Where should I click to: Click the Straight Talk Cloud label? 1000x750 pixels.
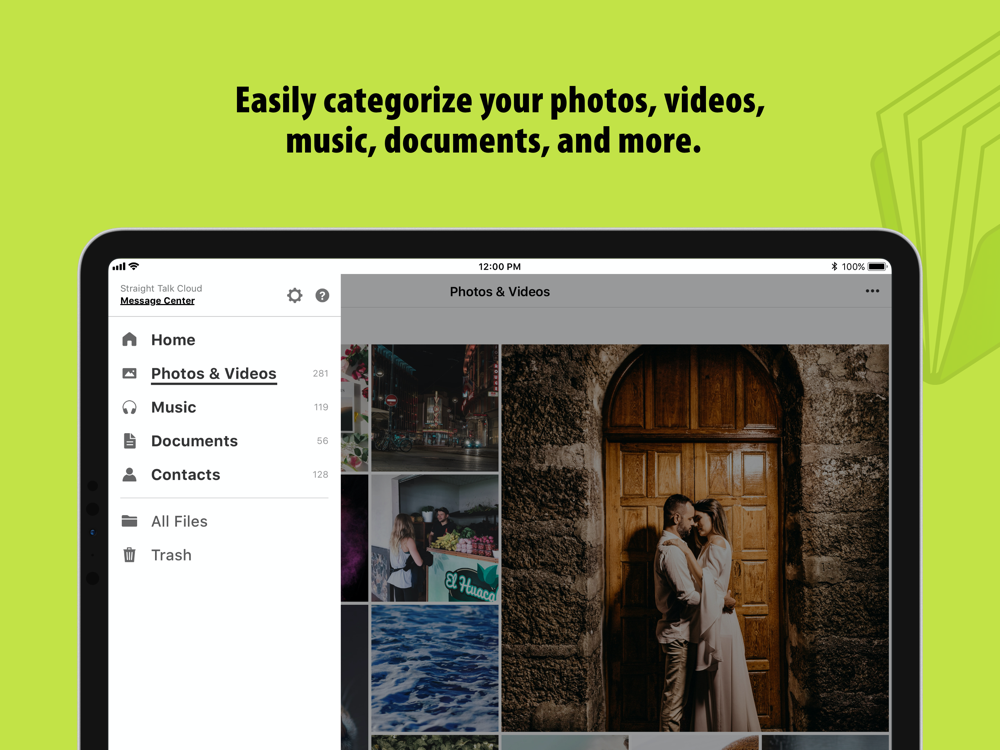click(161, 288)
